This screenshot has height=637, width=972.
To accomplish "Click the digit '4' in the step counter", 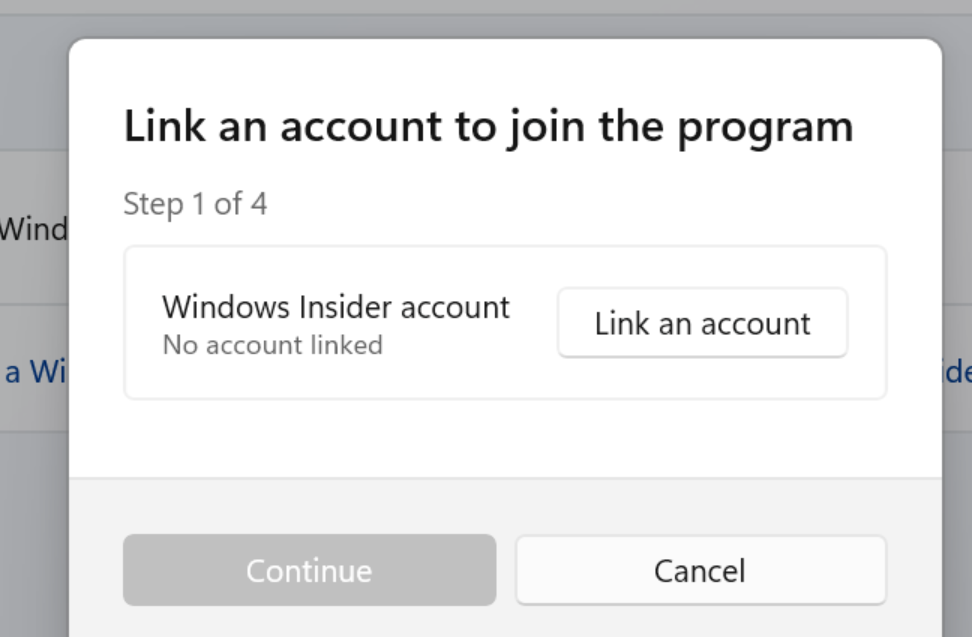I will click(258, 204).
